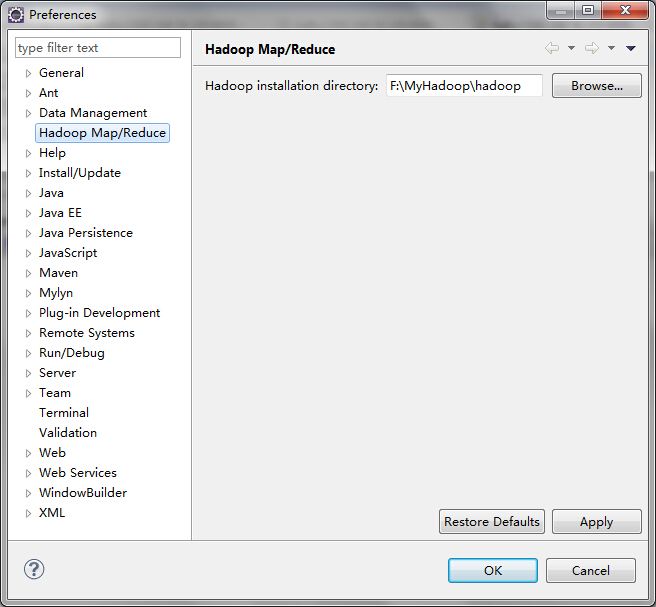Click the Preferences window title icon
This screenshot has width=656, height=607.
point(16,15)
